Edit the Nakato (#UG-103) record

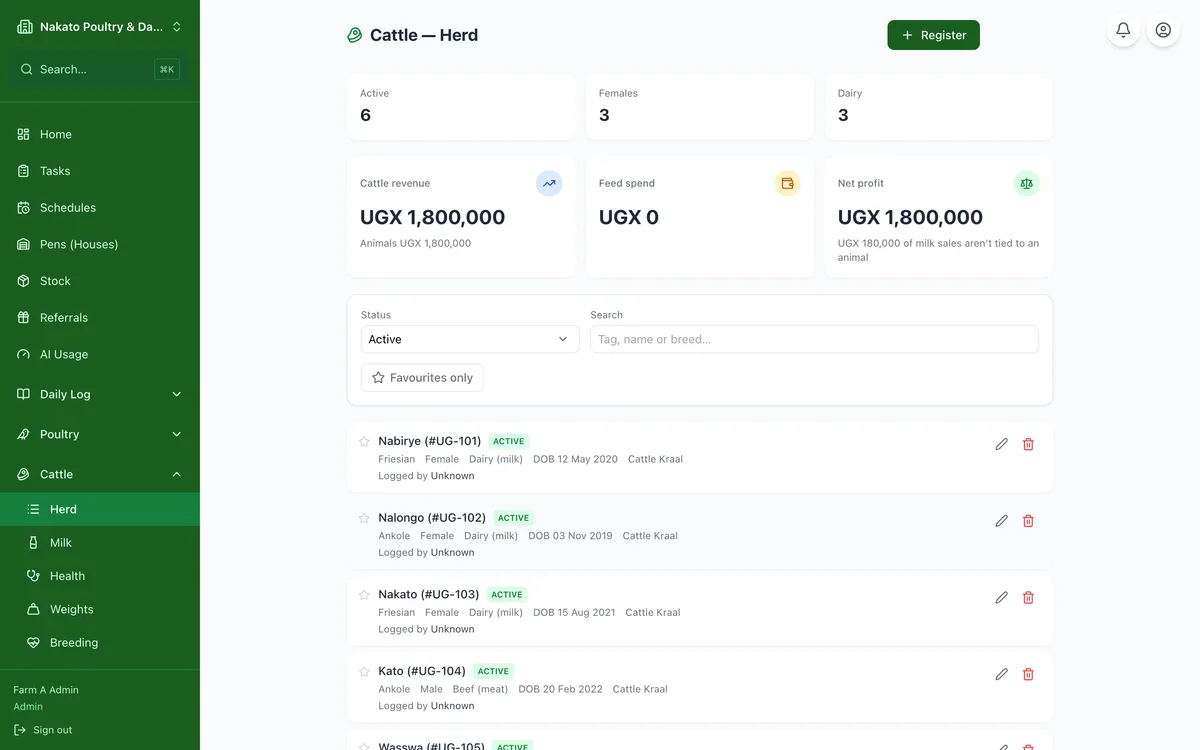point(1001,597)
